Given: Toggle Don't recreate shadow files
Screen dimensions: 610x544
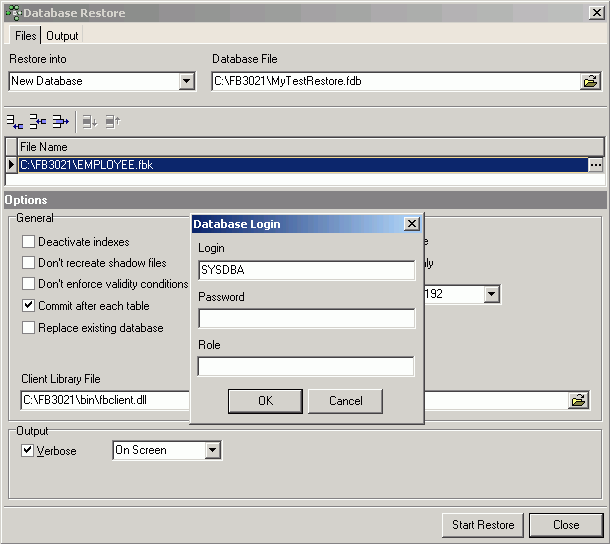Looking at the screenshot, I should click(29, 263).
